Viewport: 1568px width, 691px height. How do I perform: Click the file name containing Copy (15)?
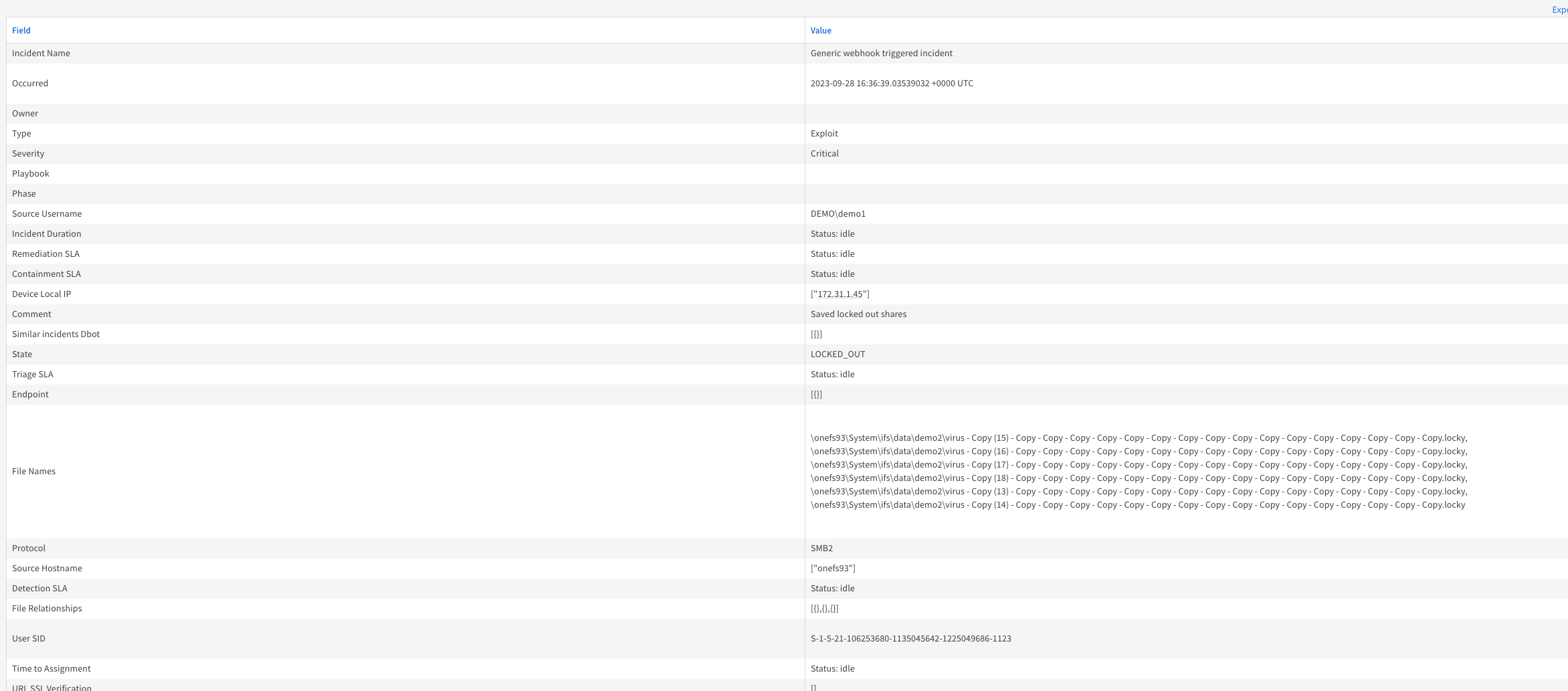pos(1139,438)
